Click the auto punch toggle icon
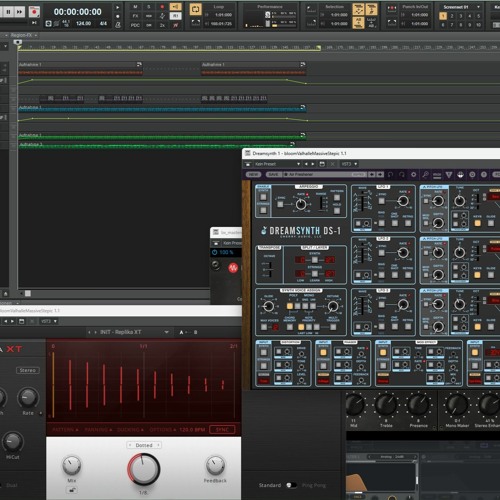 (x=392, y=9)
